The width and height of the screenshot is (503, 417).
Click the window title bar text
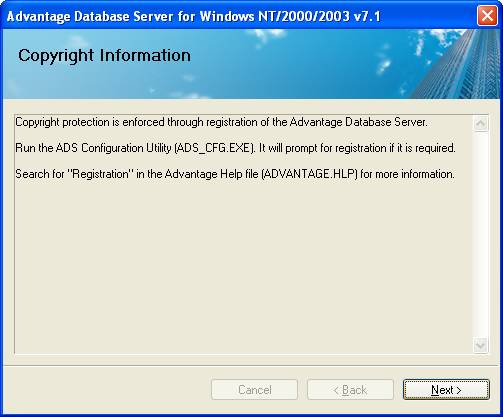(x=193, y=16)
